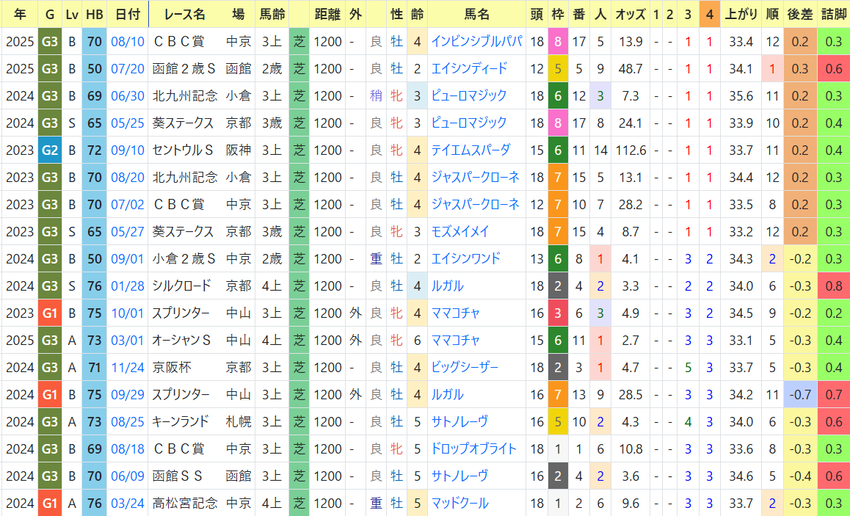Select the HB value 72
850x516 pixels.
(x=94, y=150)
